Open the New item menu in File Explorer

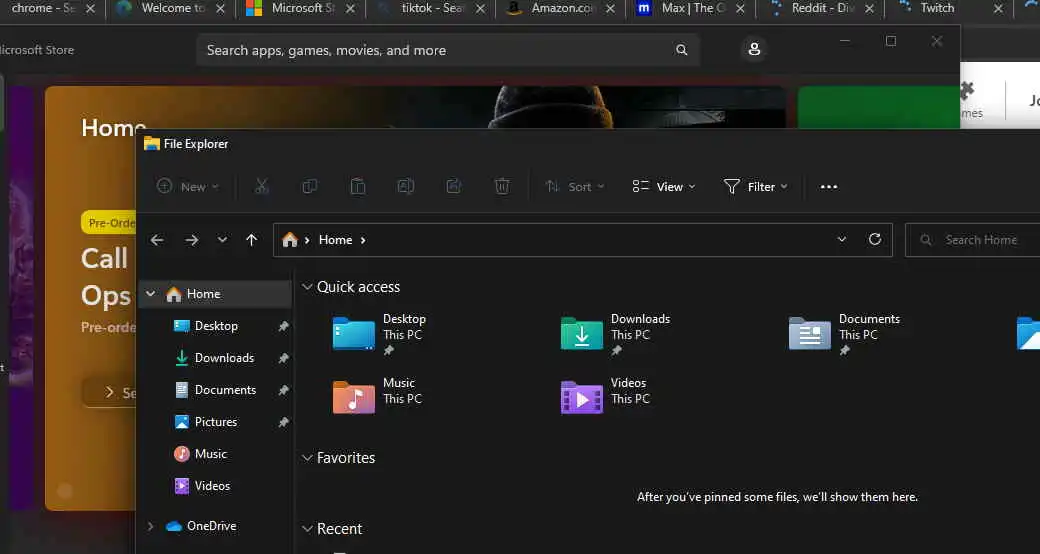(188, 187)
